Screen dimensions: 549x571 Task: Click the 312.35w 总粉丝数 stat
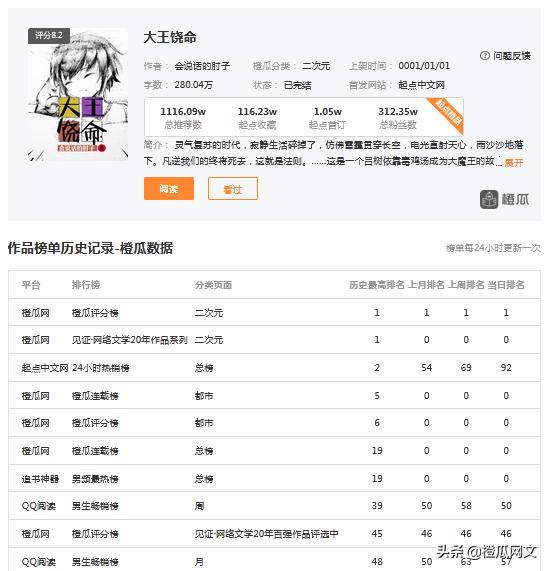click(398, 118)
